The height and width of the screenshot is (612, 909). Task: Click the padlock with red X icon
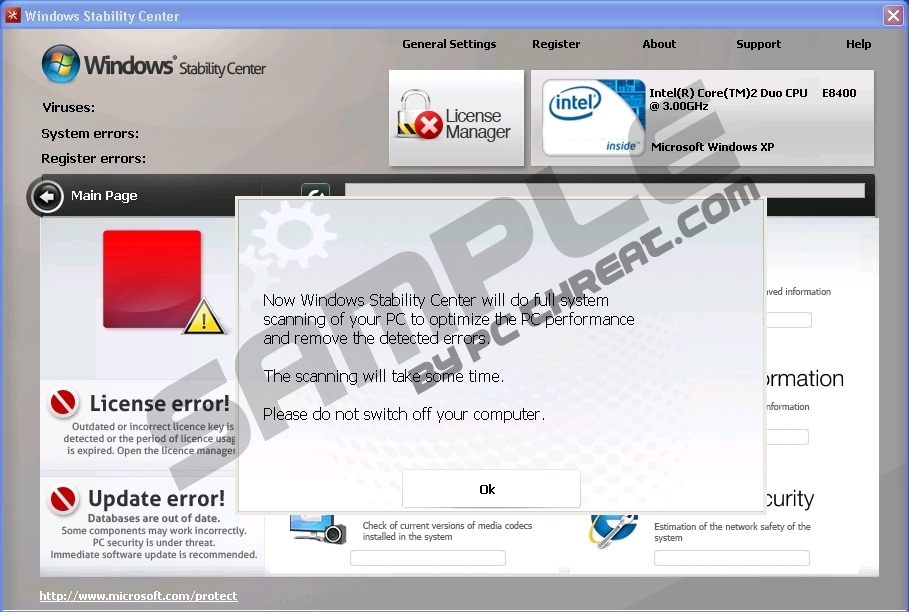(x=419, y=115)
